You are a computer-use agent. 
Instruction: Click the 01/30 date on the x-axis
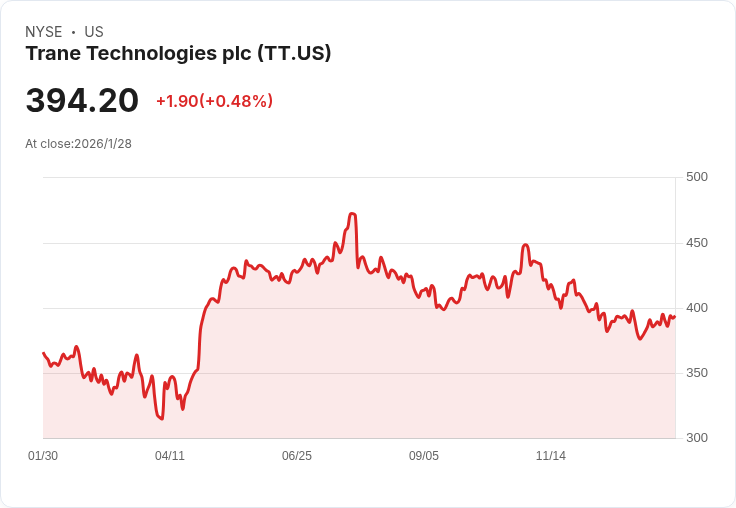point(43,456)
